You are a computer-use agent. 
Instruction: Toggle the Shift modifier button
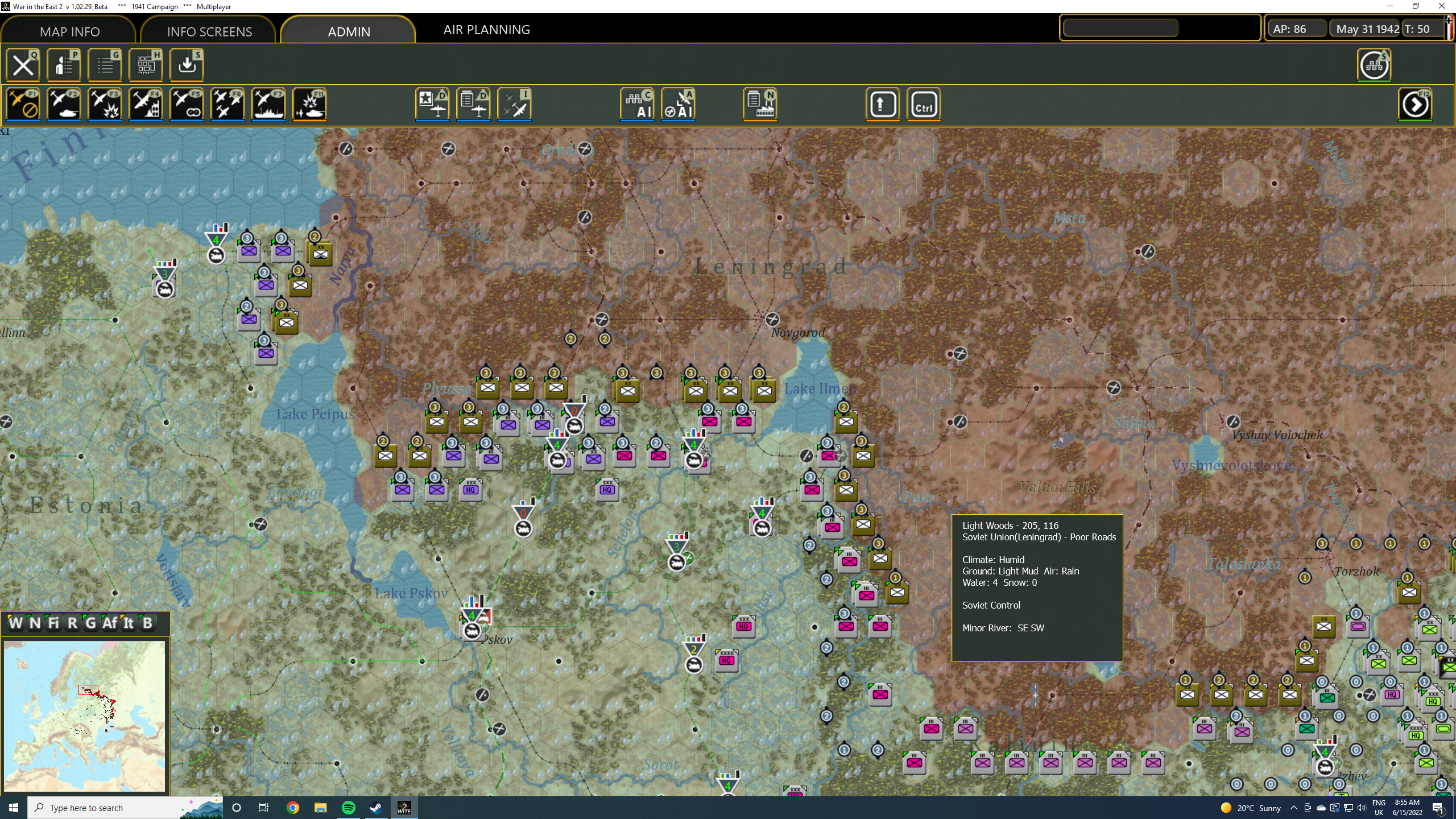point(882,105)
